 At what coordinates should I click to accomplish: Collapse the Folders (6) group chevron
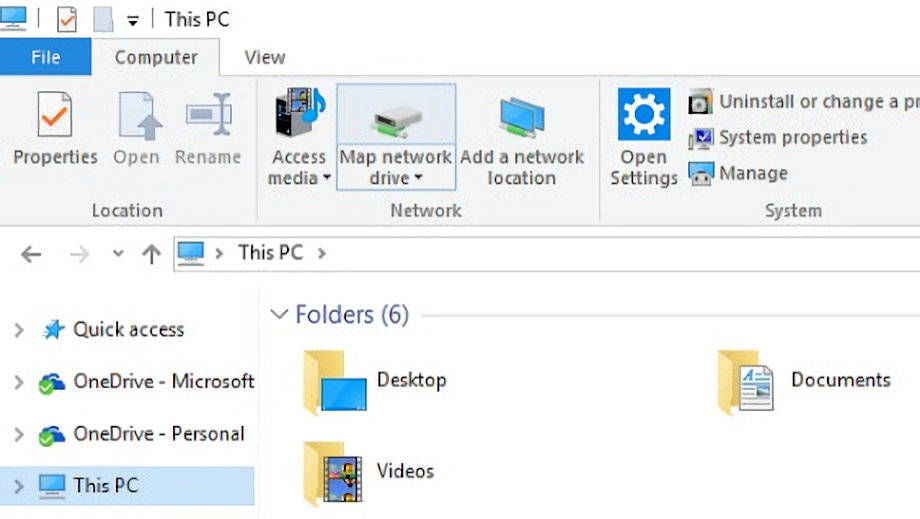tap(279, 314)
